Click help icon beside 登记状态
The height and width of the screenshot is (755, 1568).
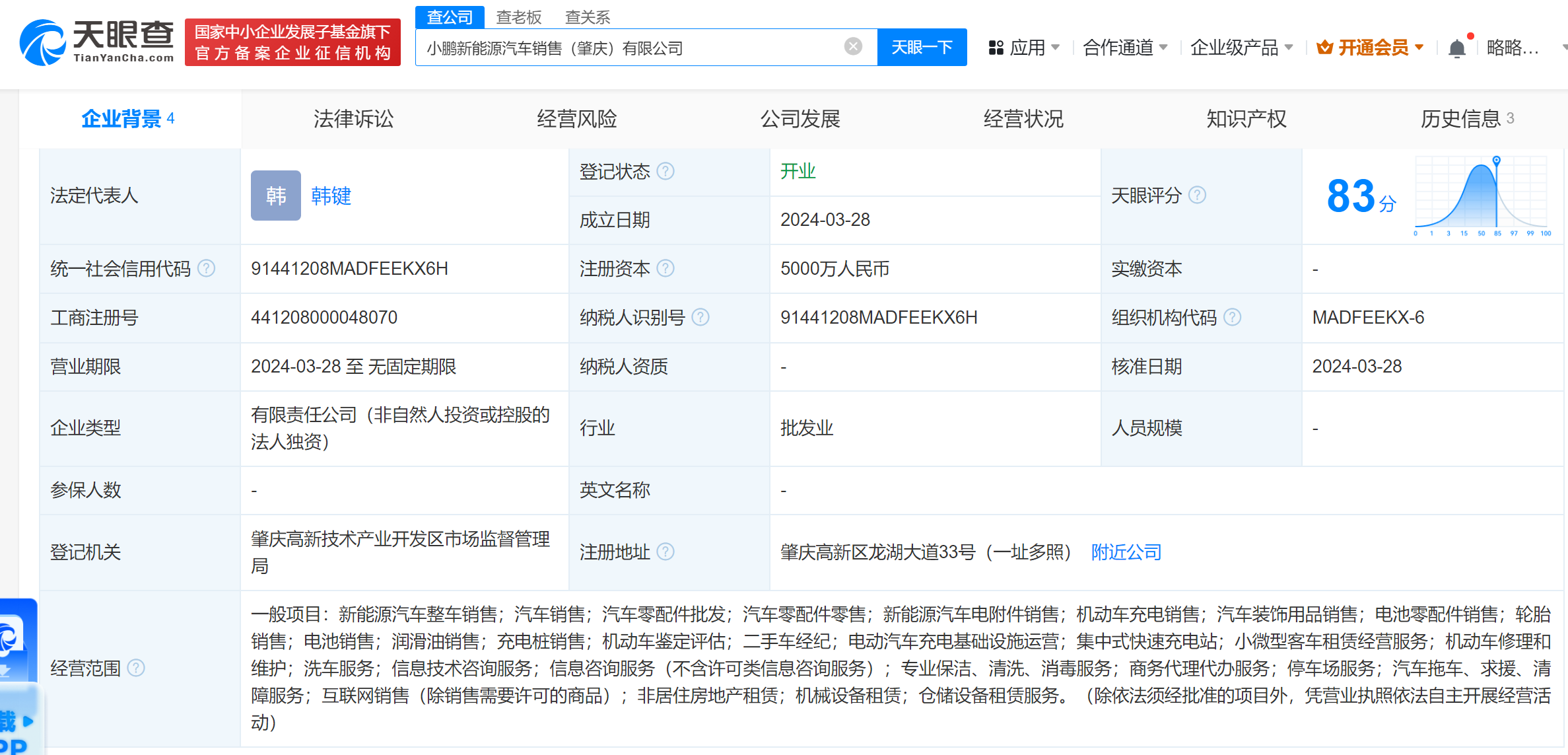pos(666,171)
